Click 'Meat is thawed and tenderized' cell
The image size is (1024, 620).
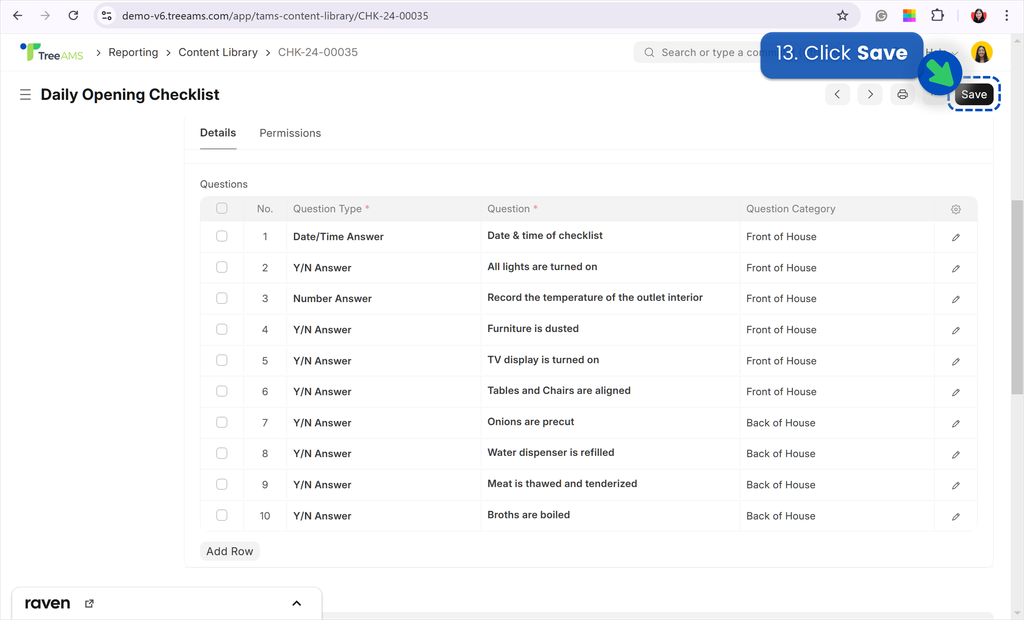(x=610, y=484)
